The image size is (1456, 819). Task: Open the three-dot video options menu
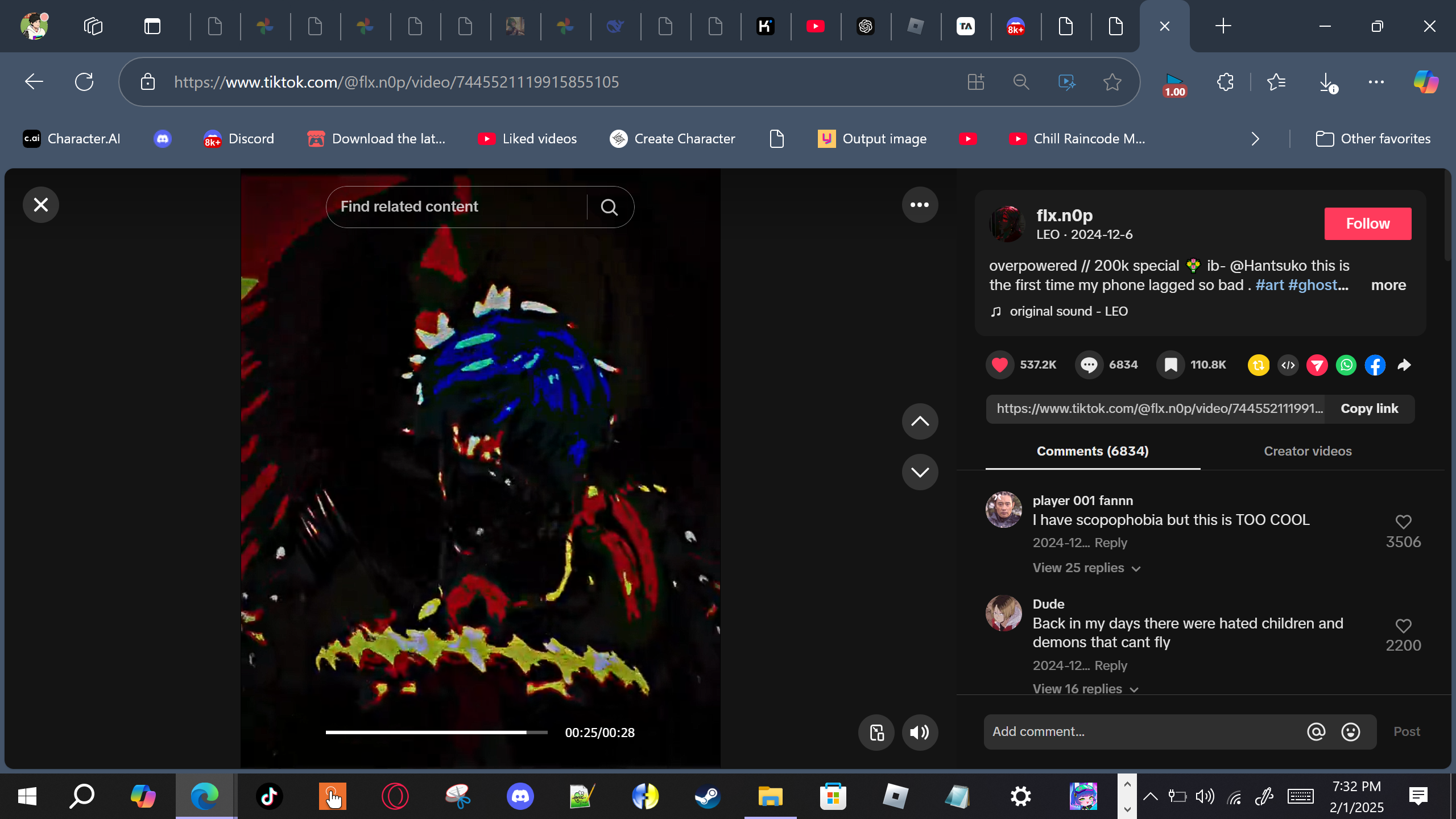pos(920,205)
